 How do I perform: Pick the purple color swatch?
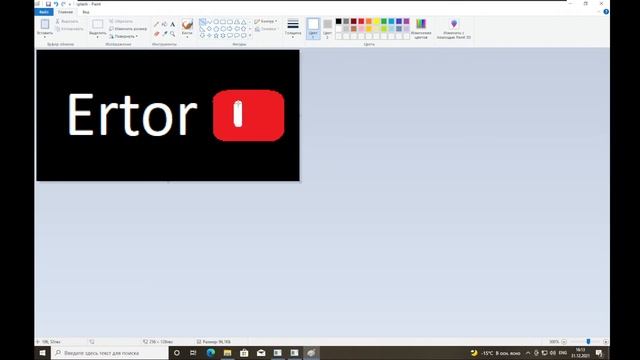pos(407,21)
